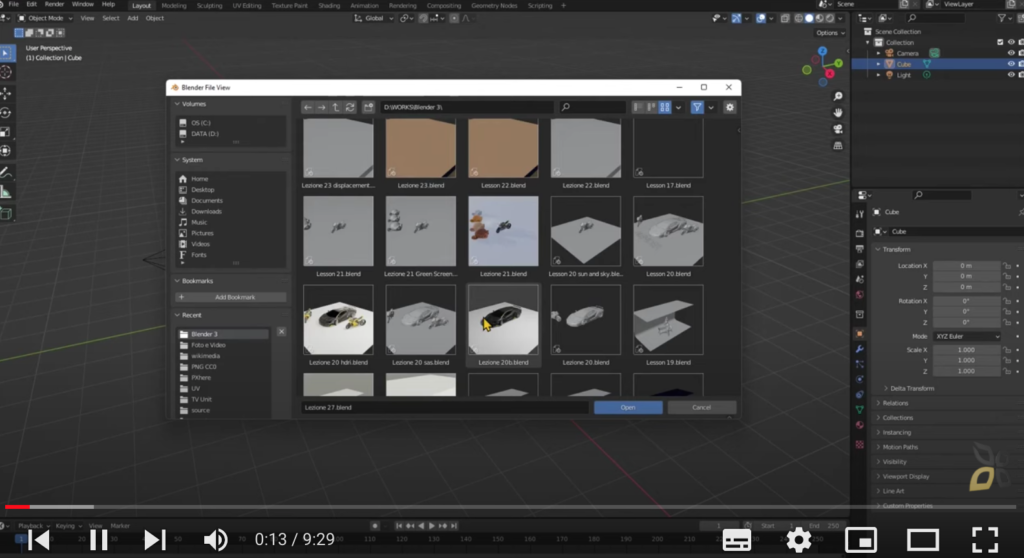Screen dimensions: 1024x558
Task: Toggle camera view in viewport
Action: pos(838,129)
